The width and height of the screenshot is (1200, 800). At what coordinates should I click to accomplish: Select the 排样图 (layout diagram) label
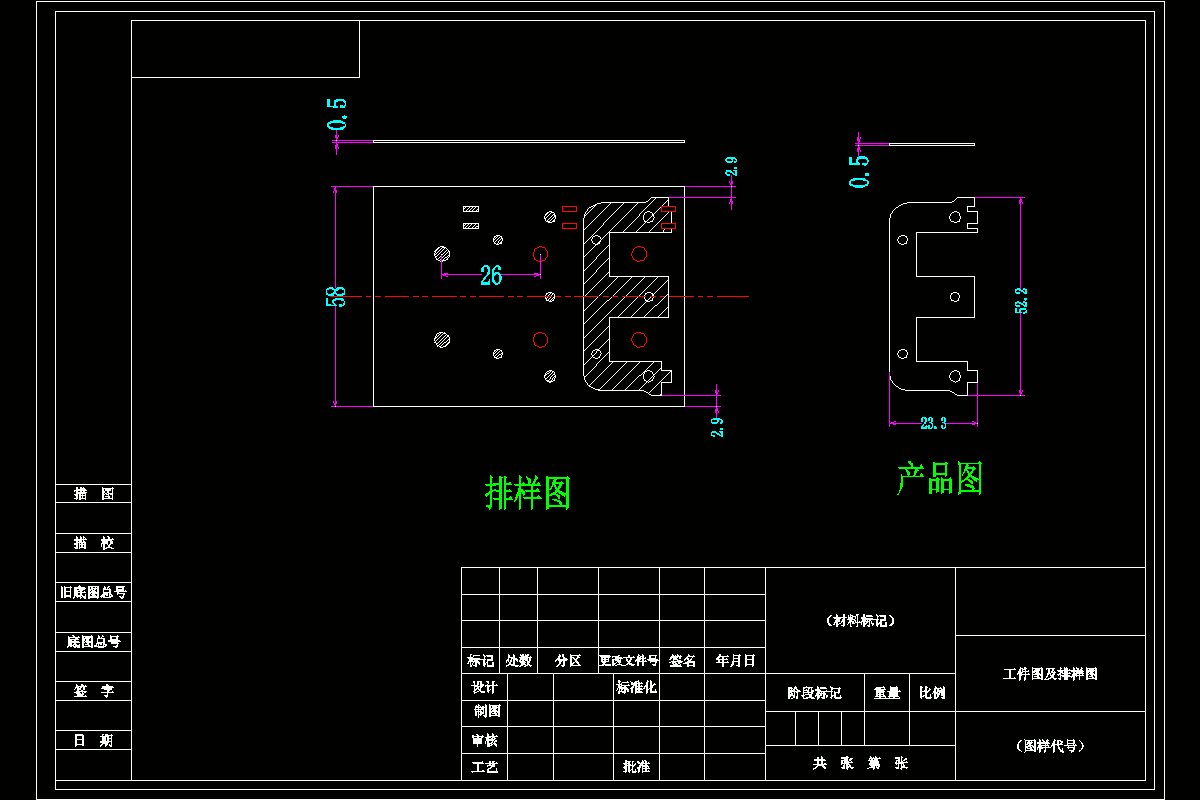[527, 489]
